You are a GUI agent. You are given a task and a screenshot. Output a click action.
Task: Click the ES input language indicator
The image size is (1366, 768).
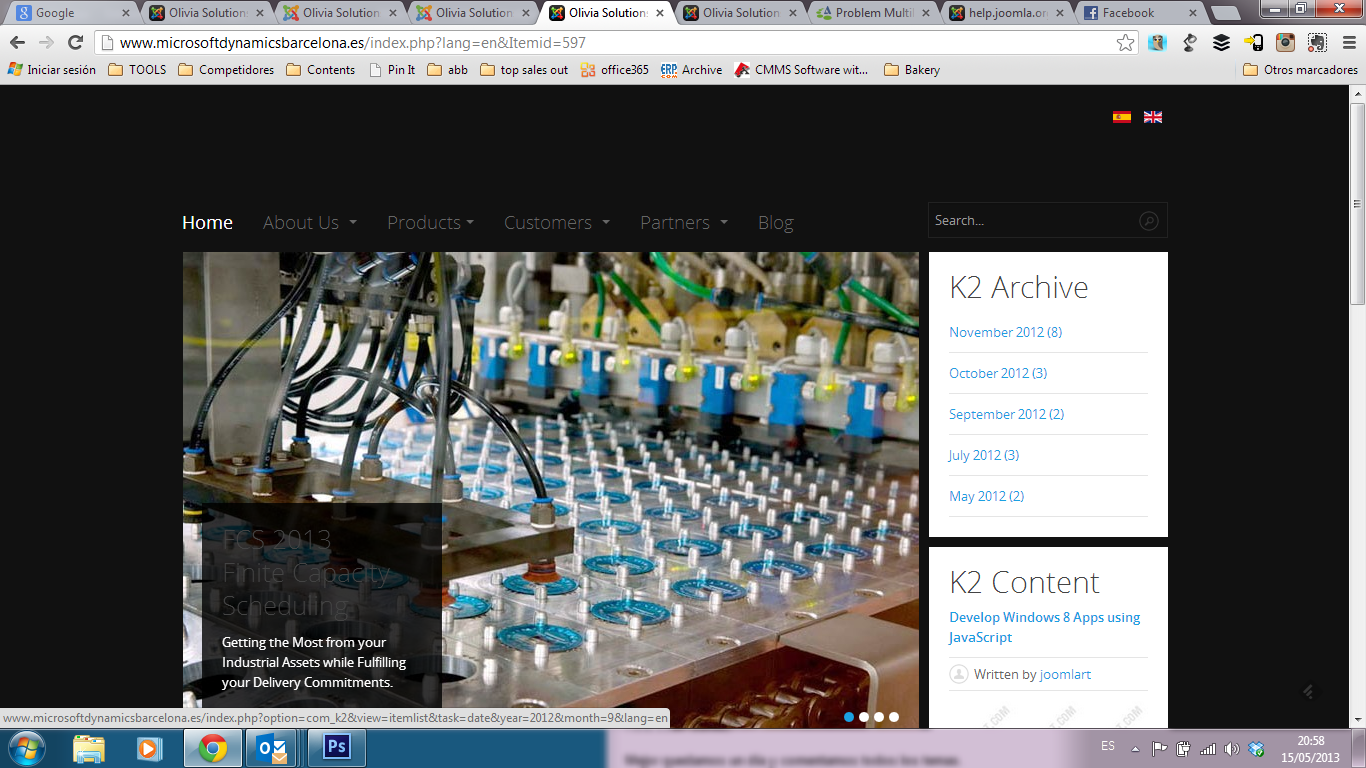1108,747
